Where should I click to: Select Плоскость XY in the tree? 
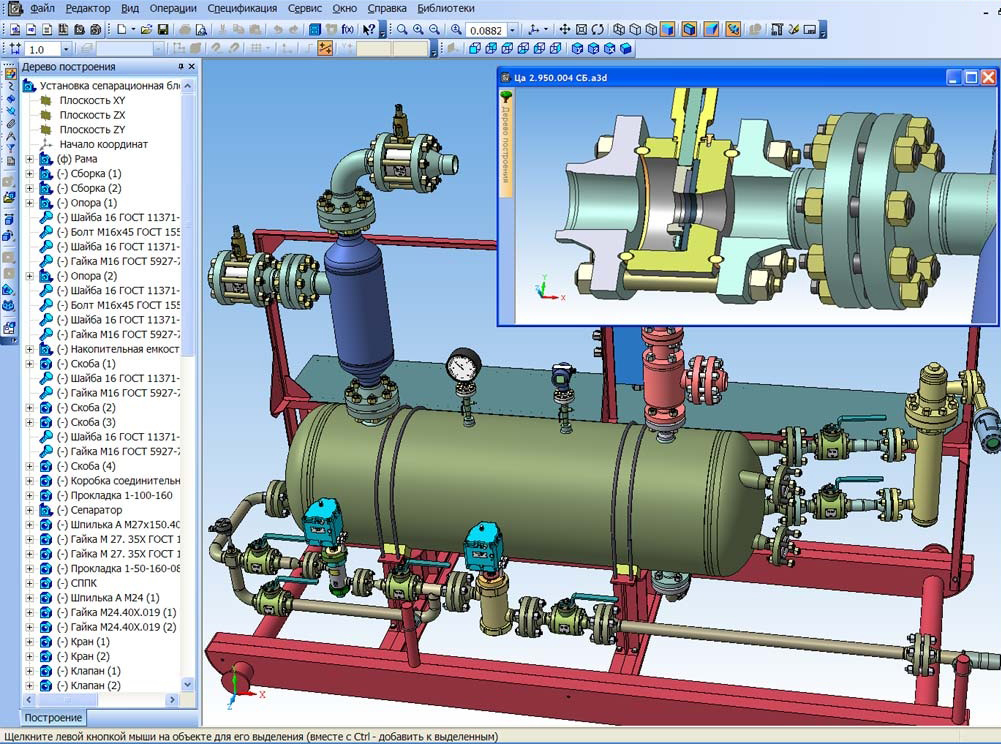(92, 101)
